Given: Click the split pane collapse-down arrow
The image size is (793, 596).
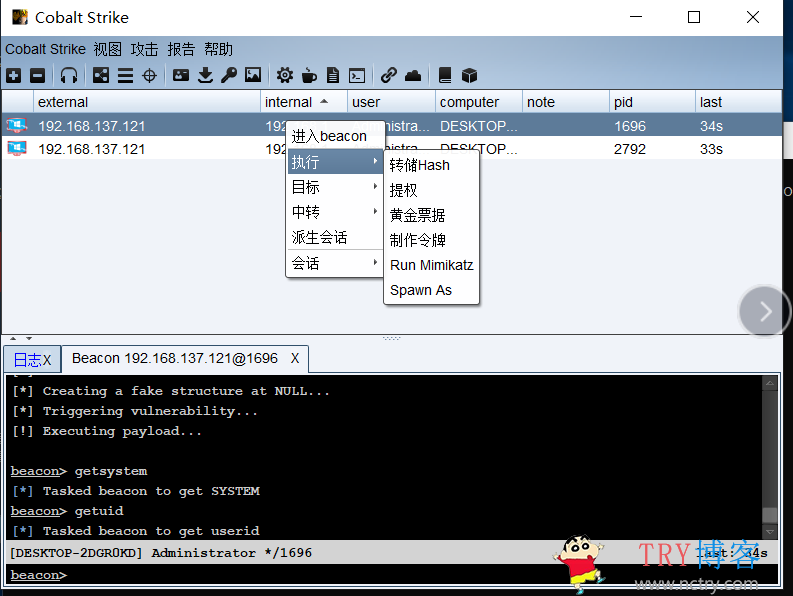Looking at the screenshot, I should [x=29, y=338].
